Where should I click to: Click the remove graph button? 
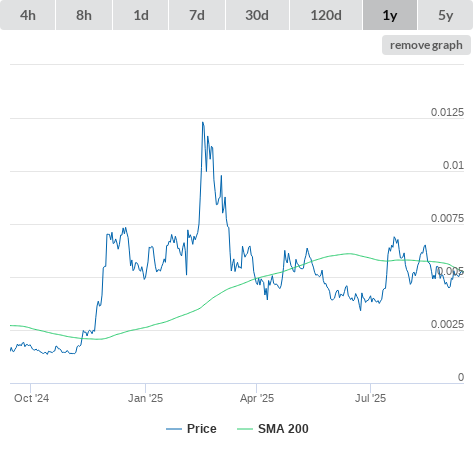(426, 45)
